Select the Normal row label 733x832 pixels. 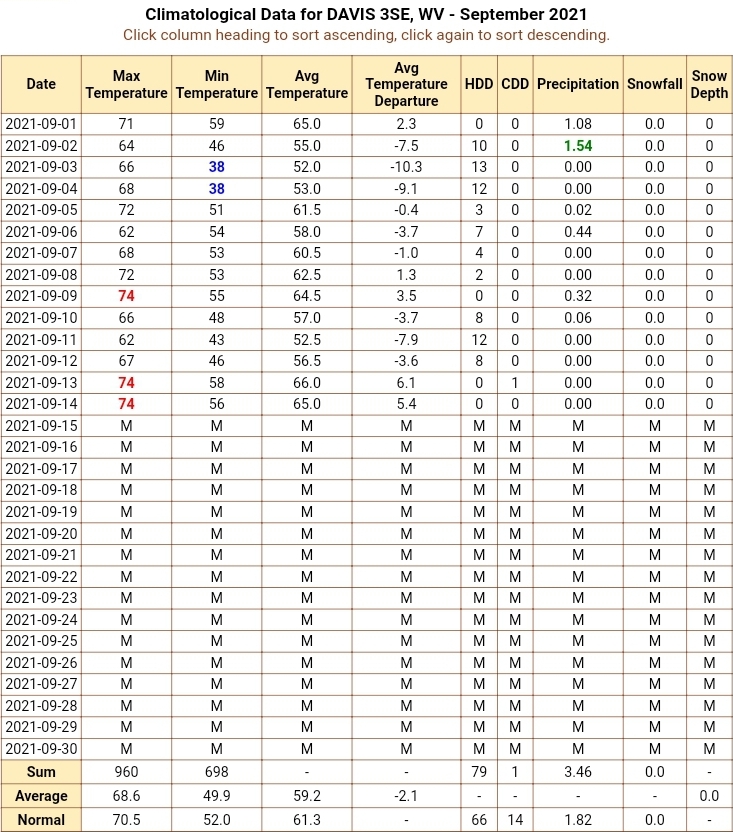pos(41,820)
